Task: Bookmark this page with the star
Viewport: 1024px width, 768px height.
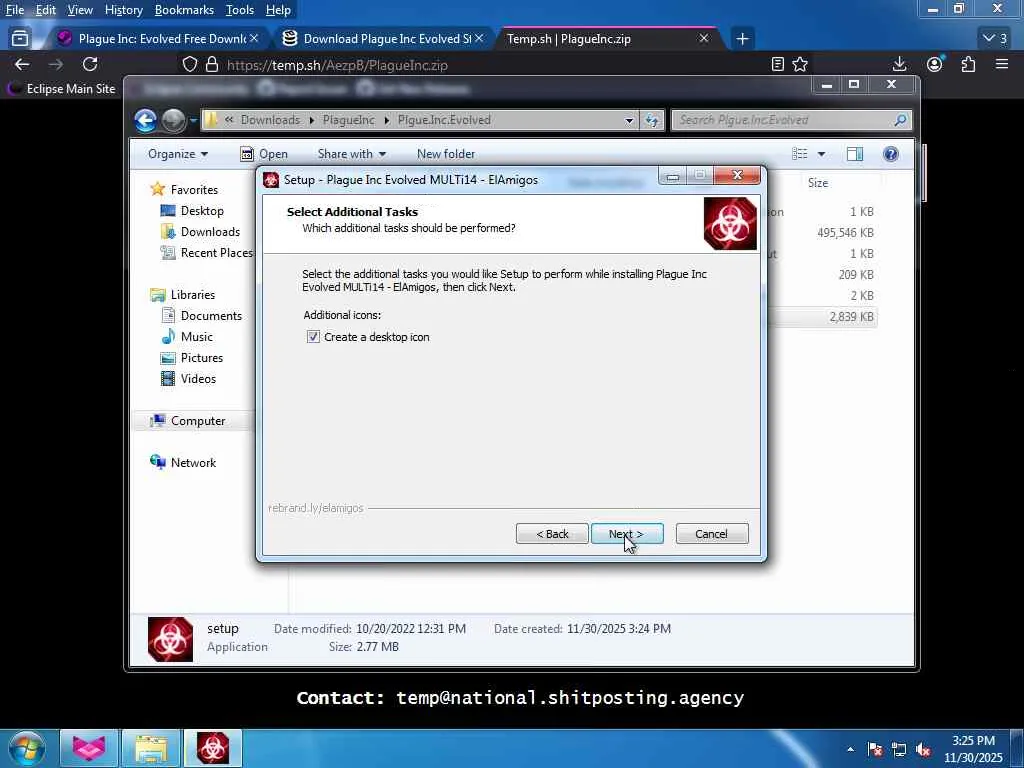Action: pos(800,64)
